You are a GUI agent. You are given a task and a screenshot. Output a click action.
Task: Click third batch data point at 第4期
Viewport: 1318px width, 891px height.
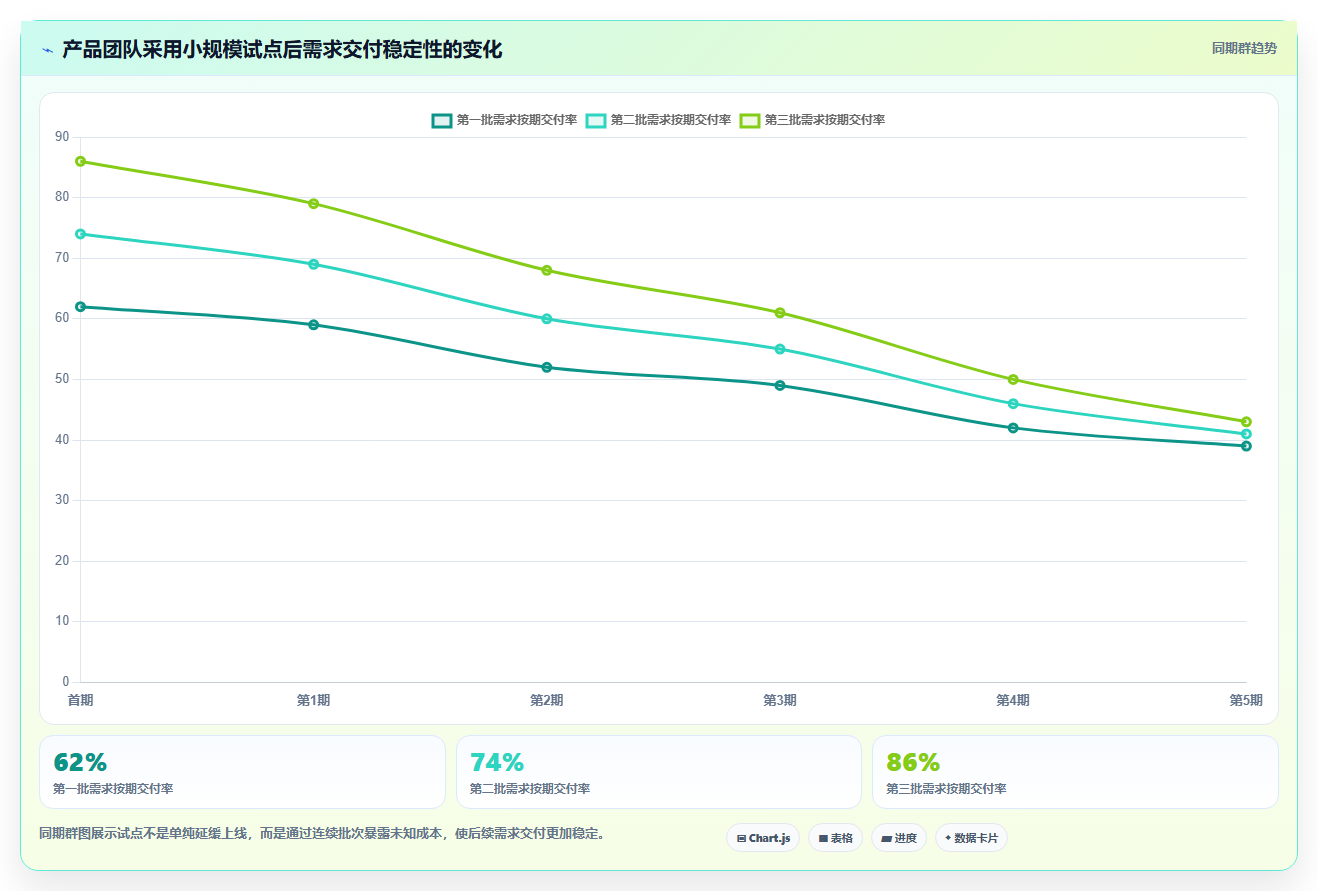(x=1013, y=379)
